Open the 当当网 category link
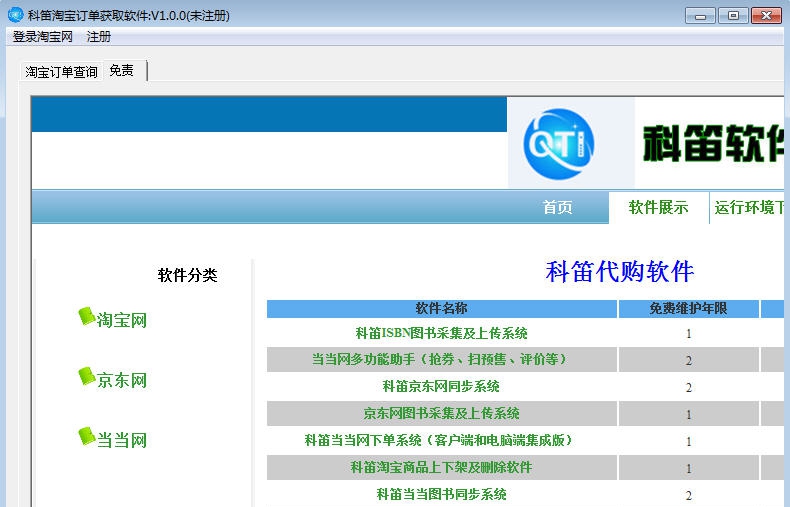790x507 pixels. (x=121, y=440)
